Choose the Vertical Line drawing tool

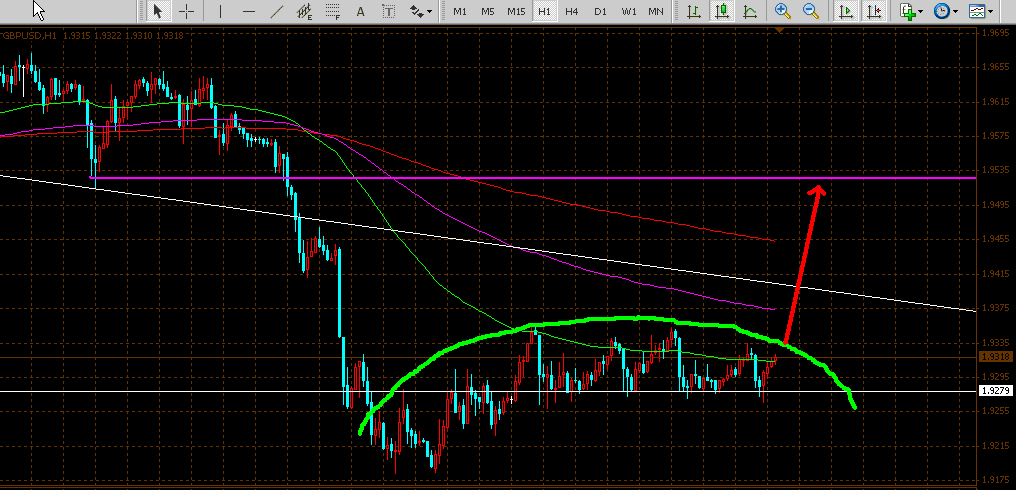pyautogui.click(x=220, y=11)
